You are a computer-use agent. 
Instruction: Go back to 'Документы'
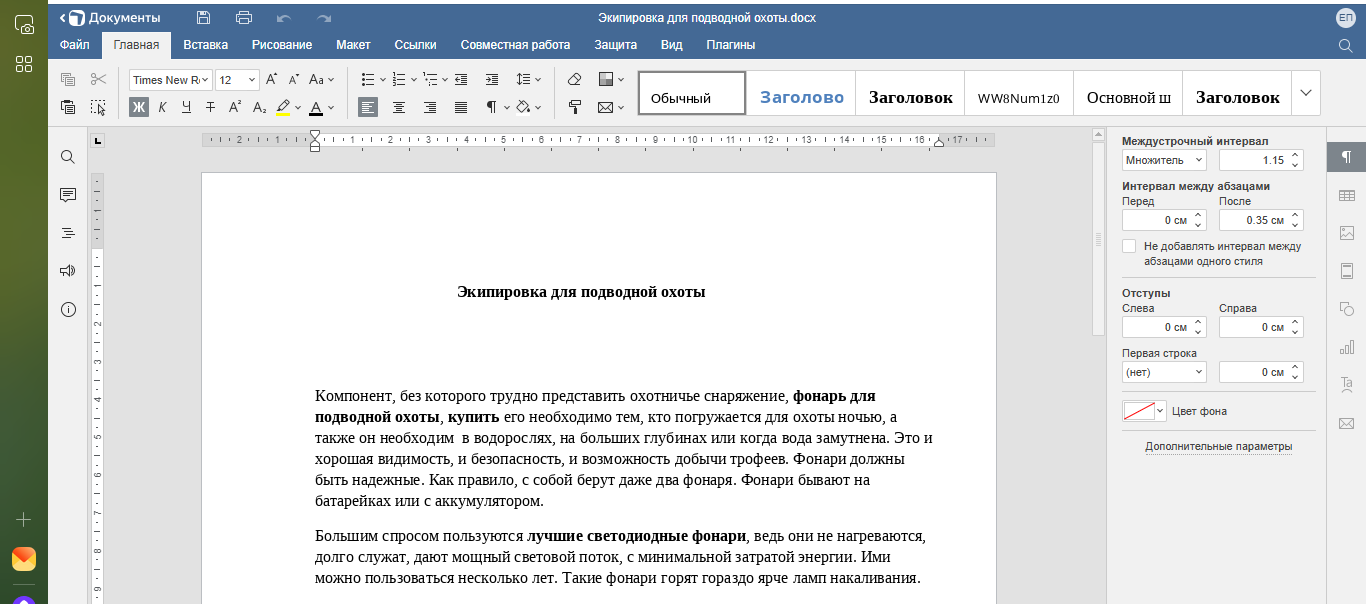coord(111,17)
